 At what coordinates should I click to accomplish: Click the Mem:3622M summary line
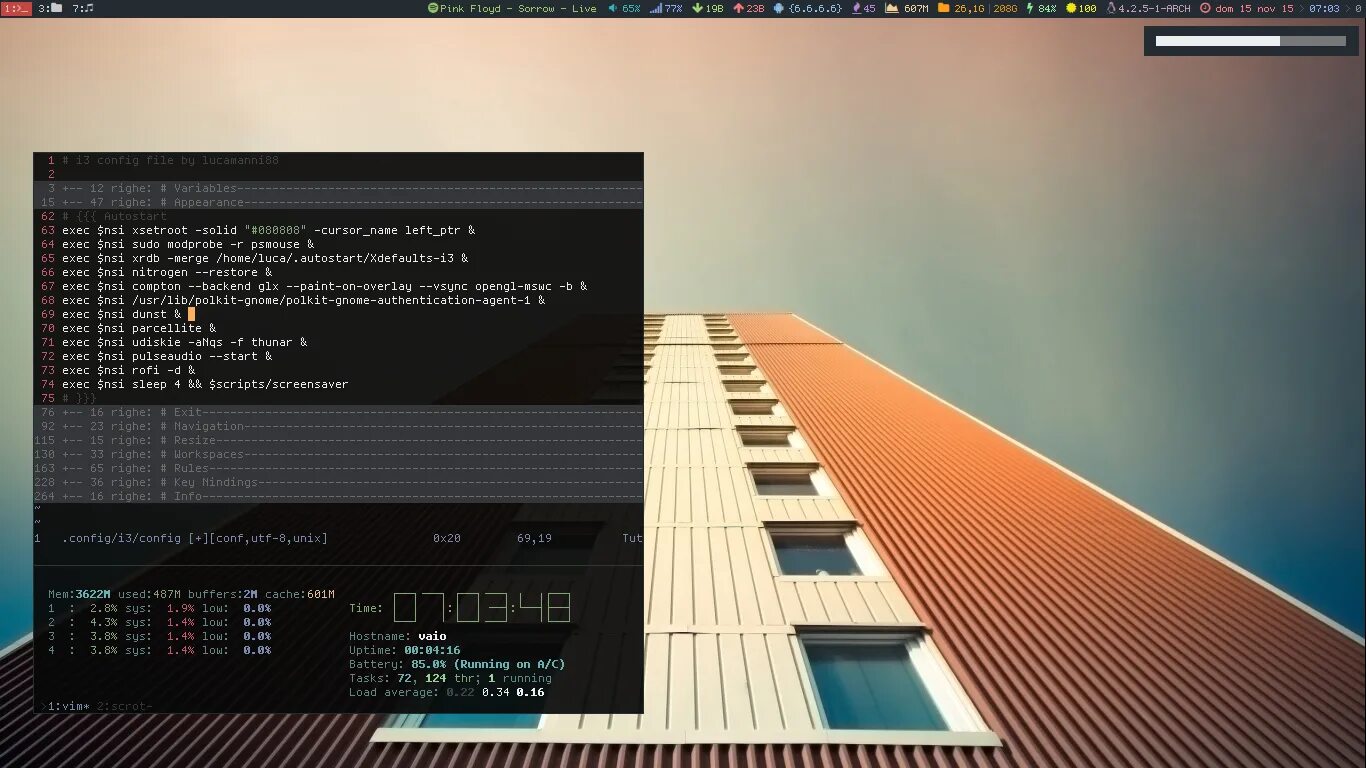pos(191,594)
